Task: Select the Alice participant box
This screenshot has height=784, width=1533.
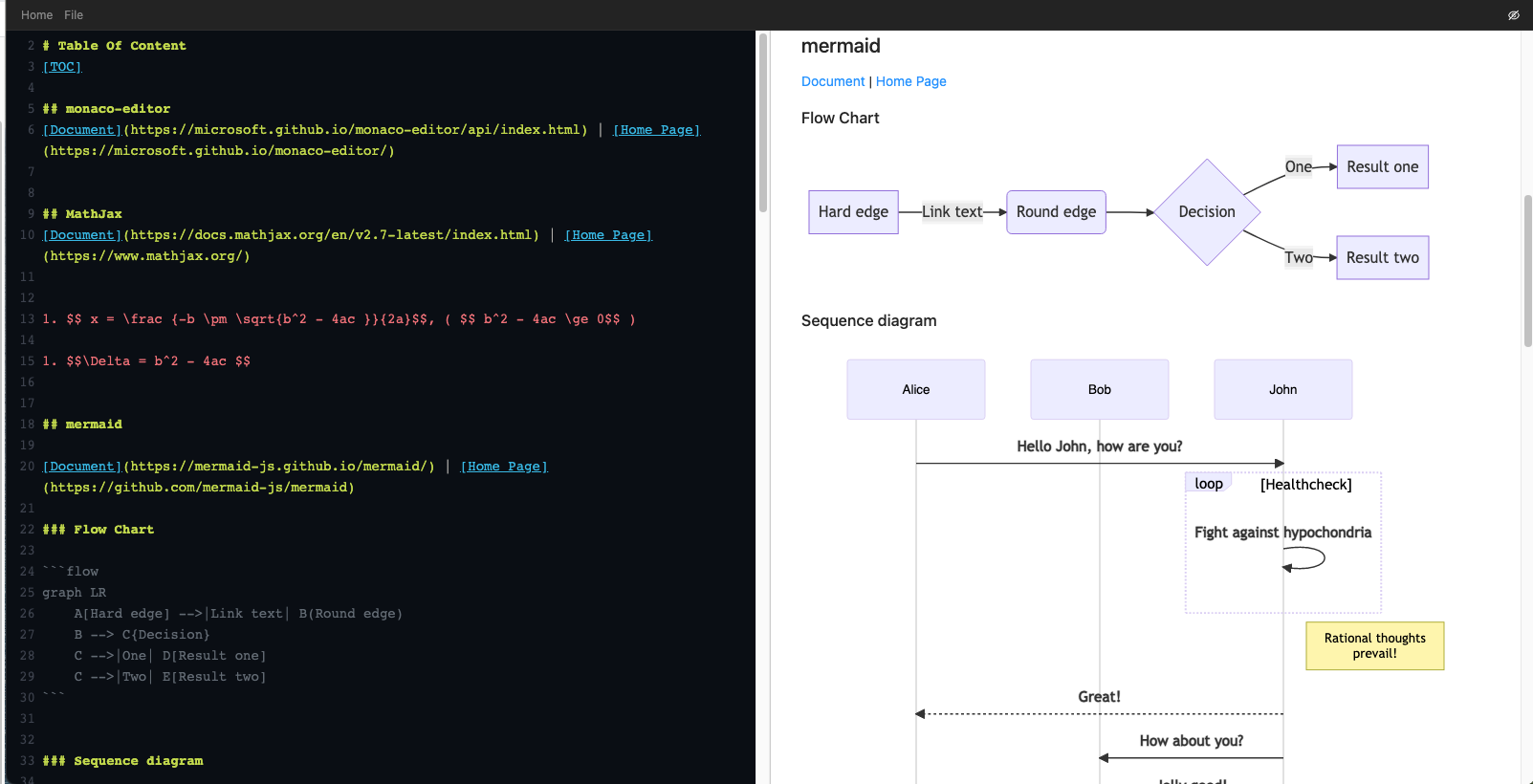Action: tap(916, 389)
